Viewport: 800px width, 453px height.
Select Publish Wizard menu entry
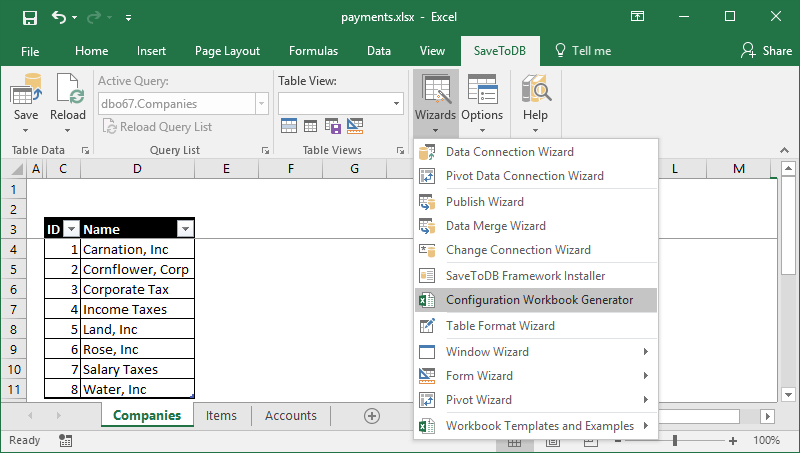click(x=536, y=202)
